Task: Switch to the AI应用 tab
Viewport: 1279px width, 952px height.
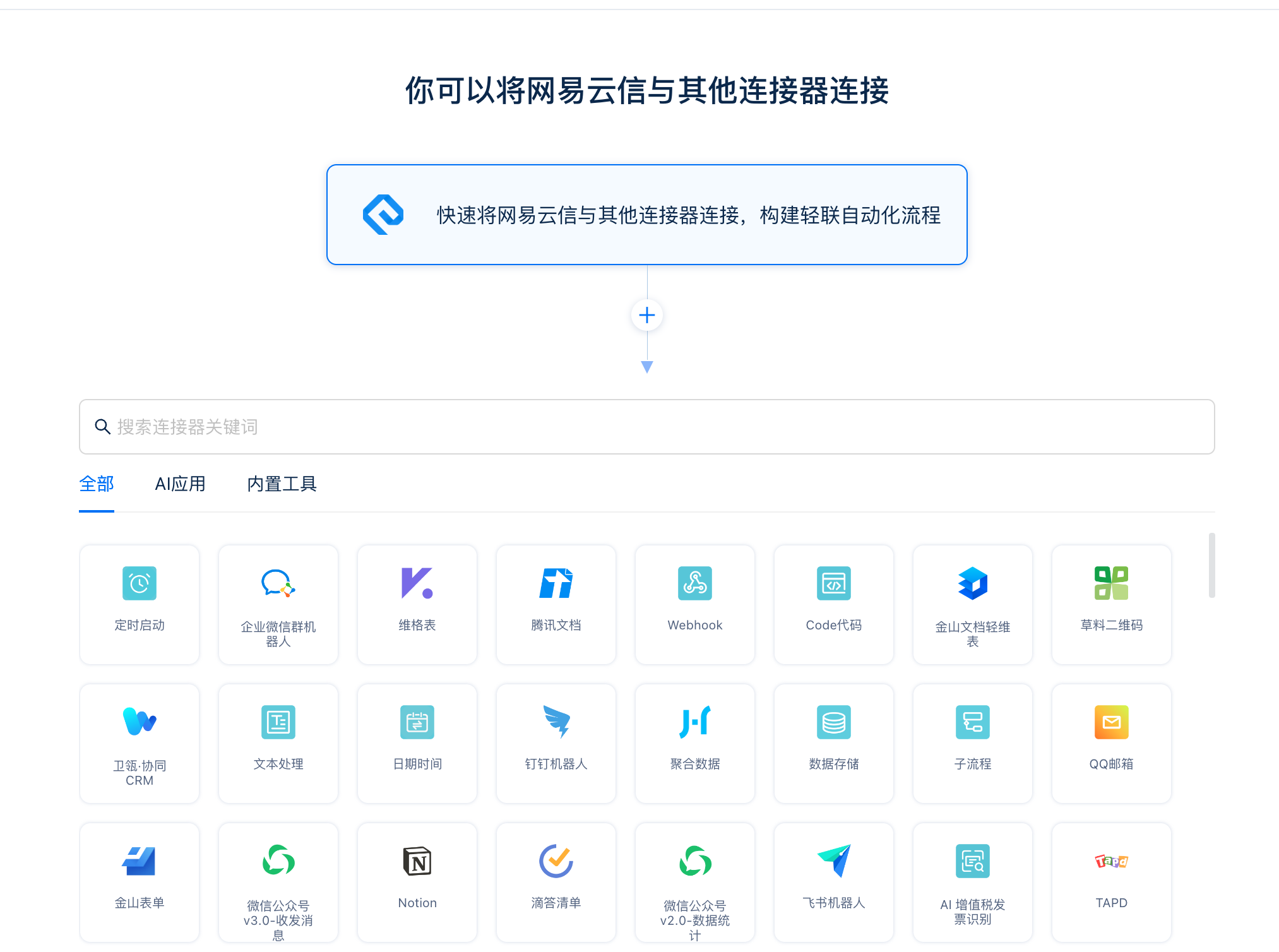Action: (x=180, y=484)
